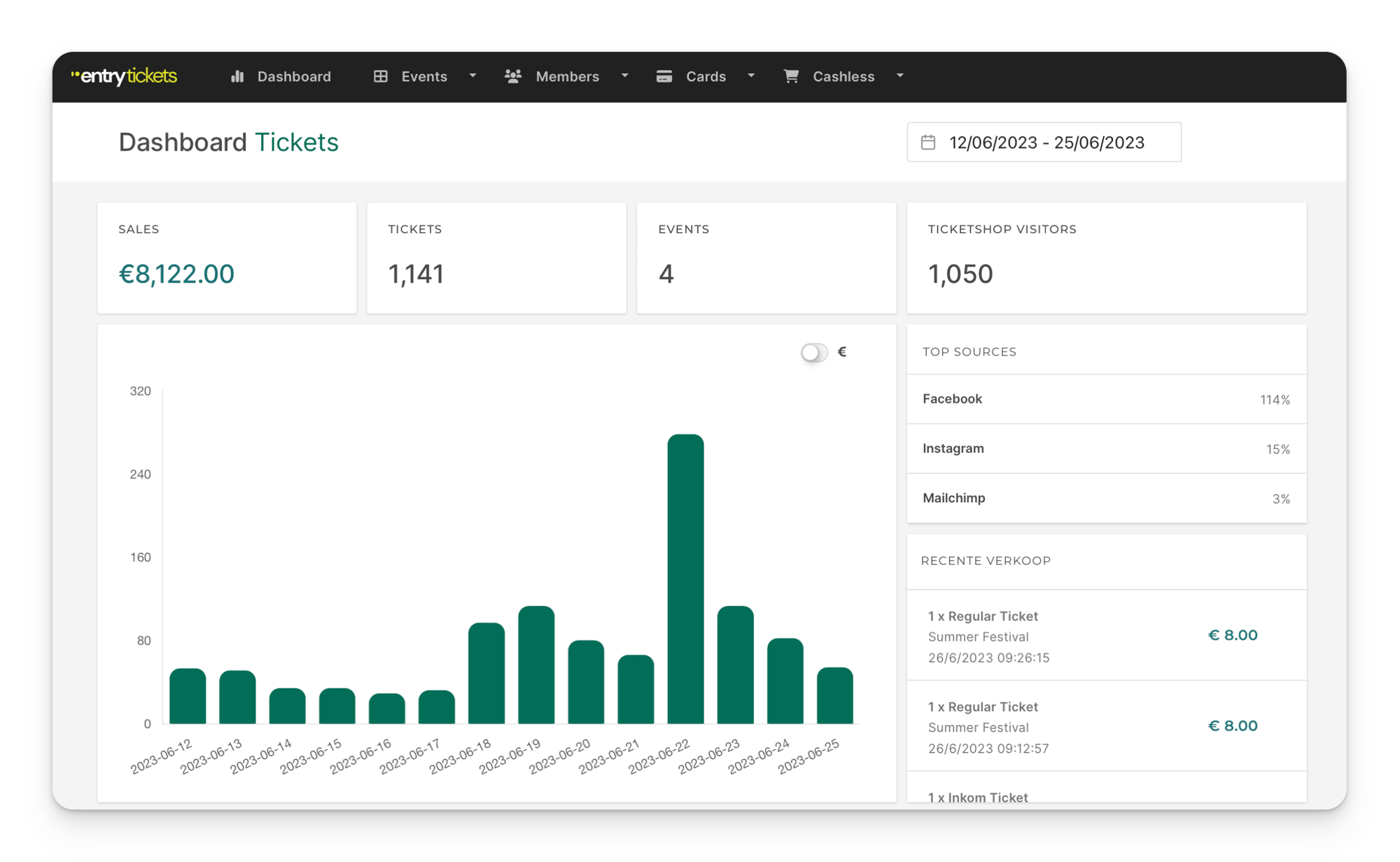Click the bar for 2023-06-25

[835, 695]
